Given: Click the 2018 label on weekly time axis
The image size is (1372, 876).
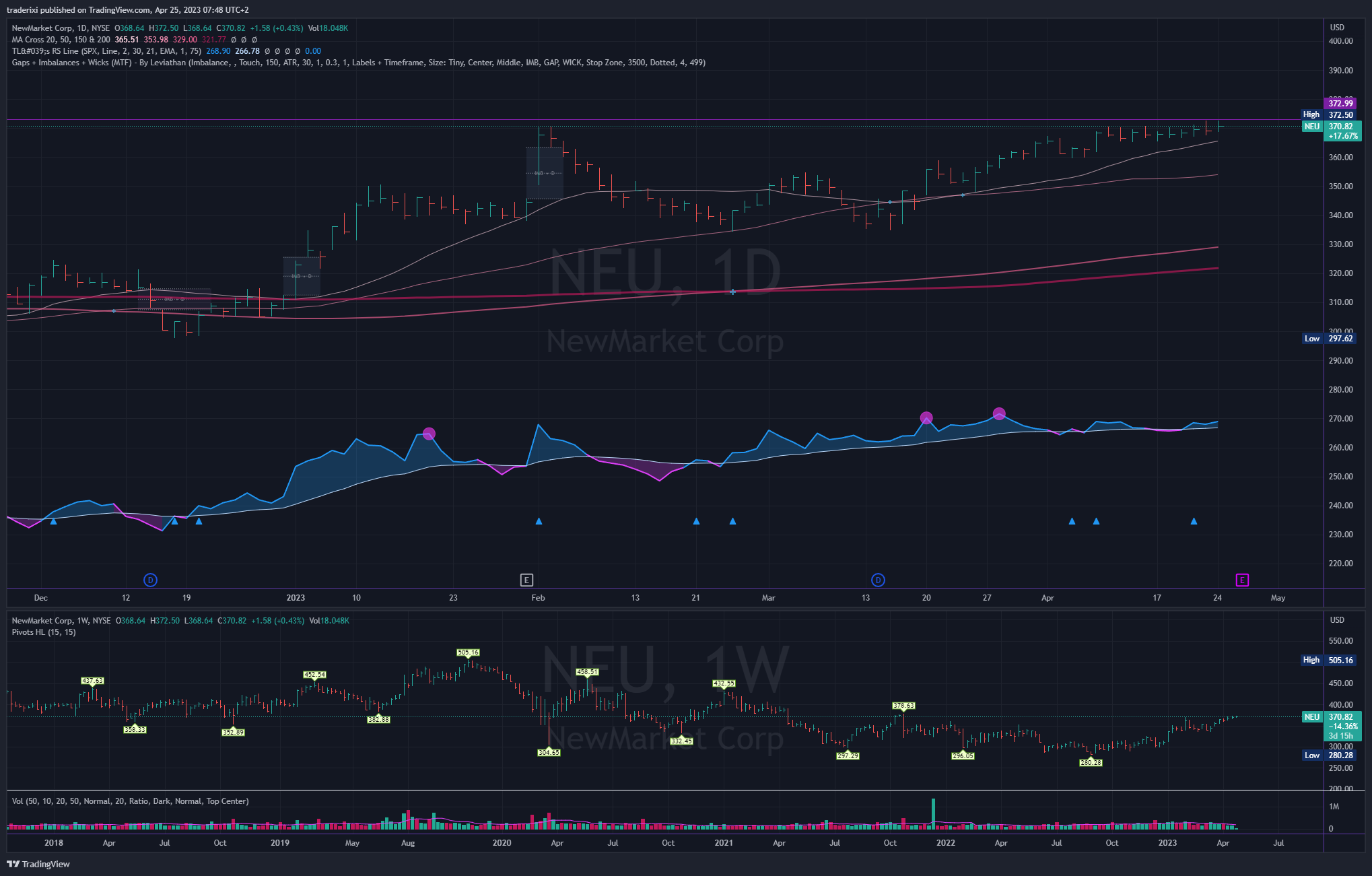Looking at the screenshot, I should [54, 843].
